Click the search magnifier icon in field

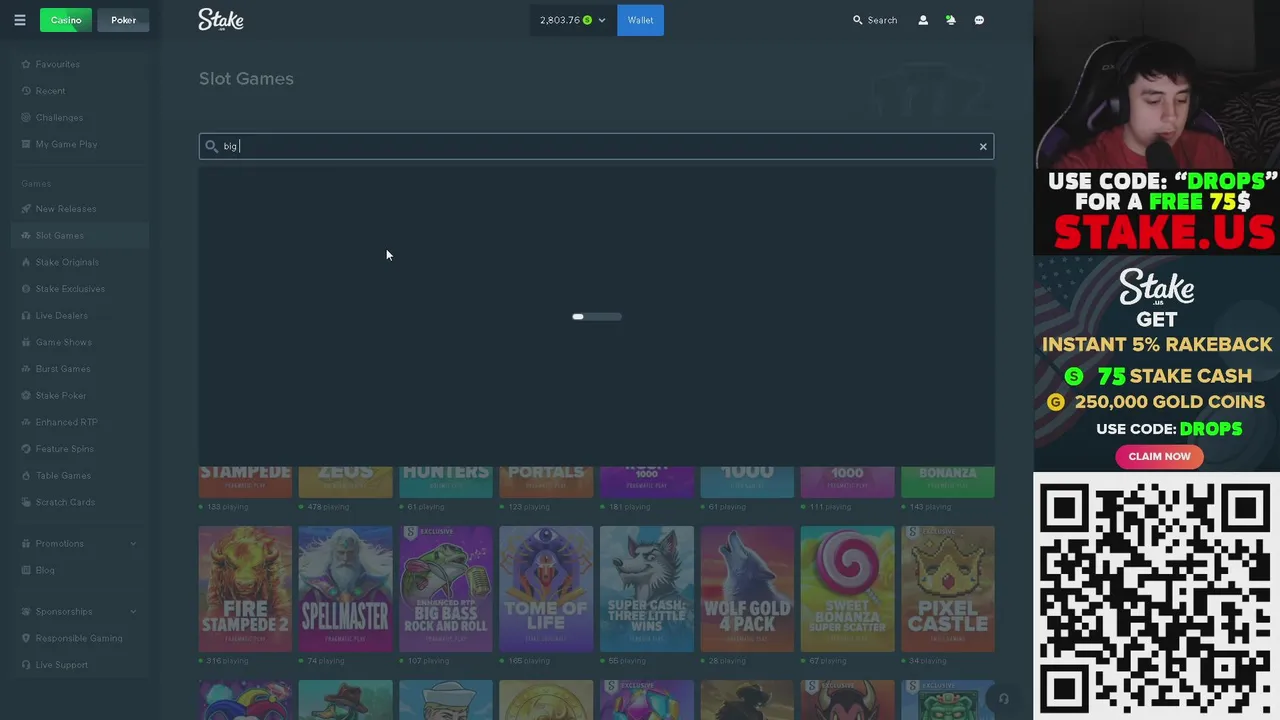point(211,147)
